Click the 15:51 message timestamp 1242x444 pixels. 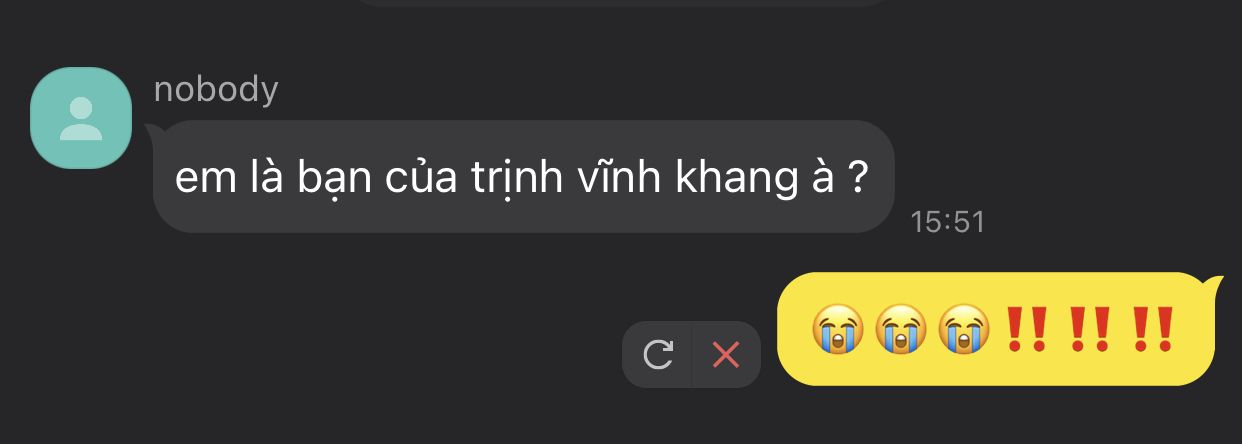(948, 222)
